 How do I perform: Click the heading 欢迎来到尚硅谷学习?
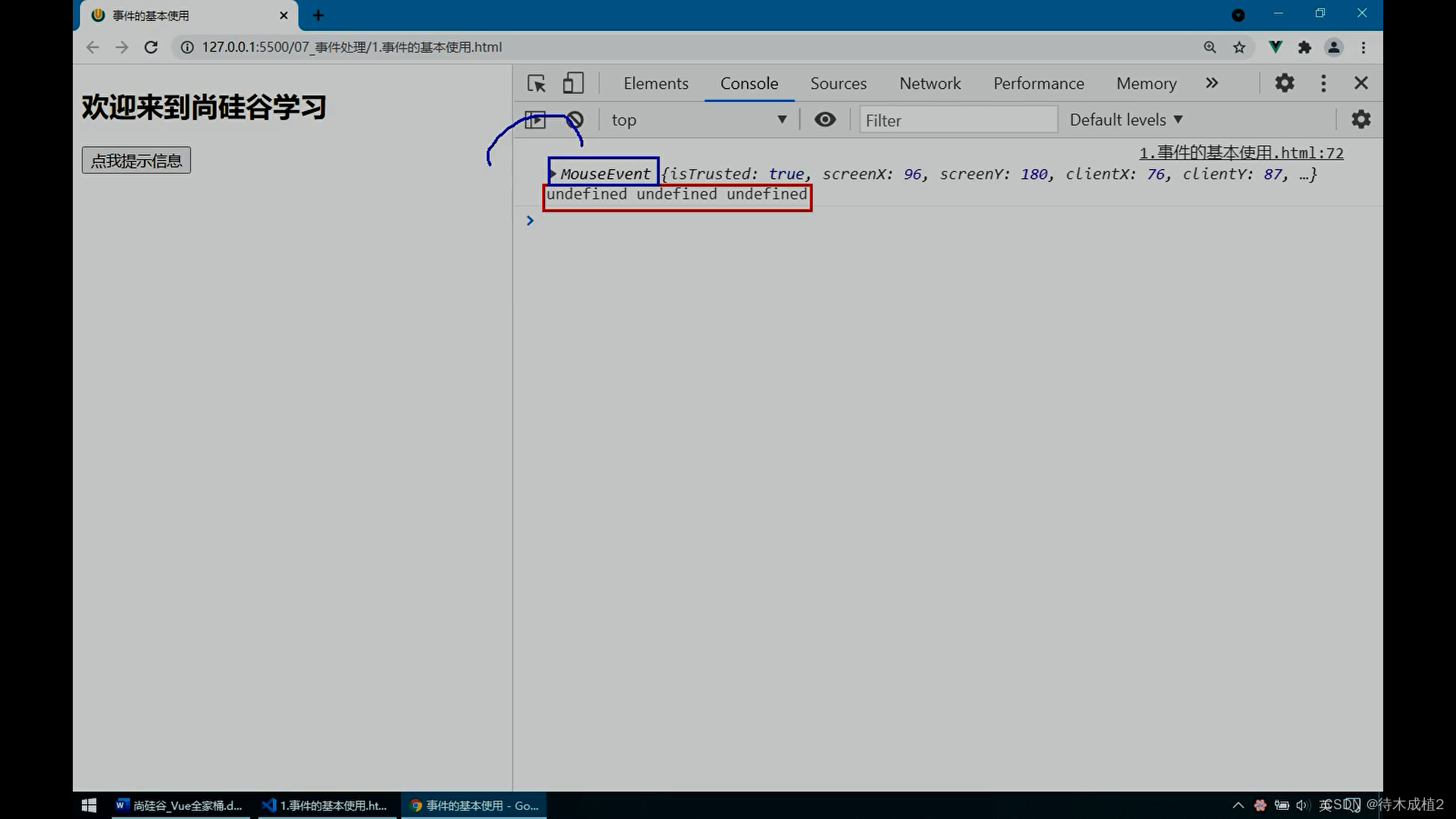point(204,107)
